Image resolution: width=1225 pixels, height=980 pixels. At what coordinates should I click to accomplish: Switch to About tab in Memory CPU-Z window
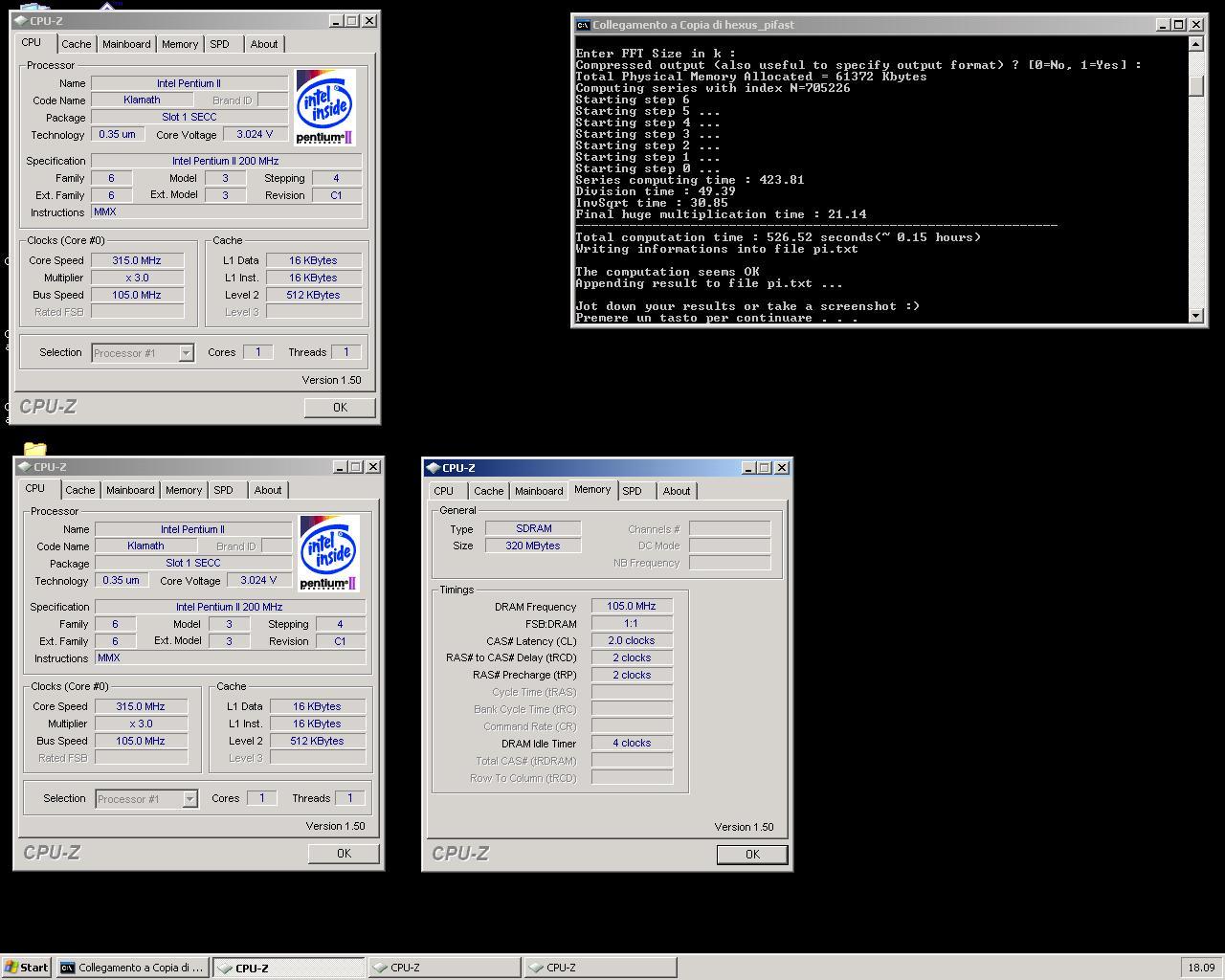677,491
